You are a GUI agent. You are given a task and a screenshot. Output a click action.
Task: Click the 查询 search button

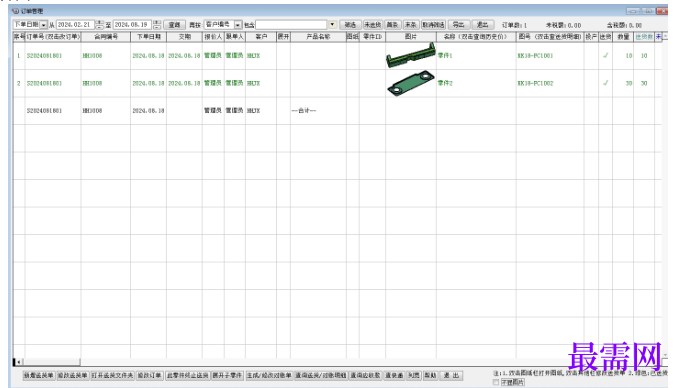[175, 25]
